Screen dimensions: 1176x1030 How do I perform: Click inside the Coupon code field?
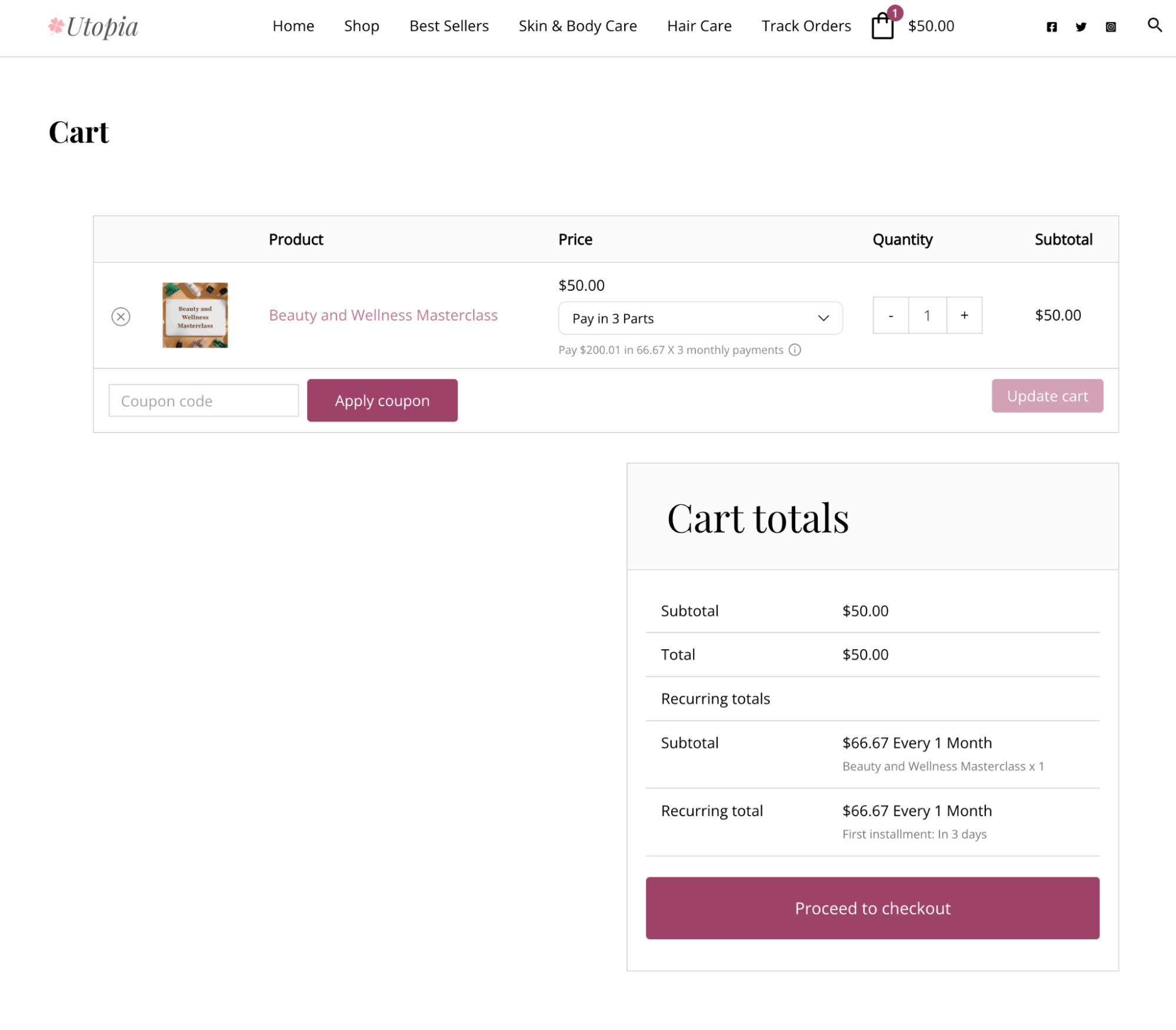coord(203,400)
